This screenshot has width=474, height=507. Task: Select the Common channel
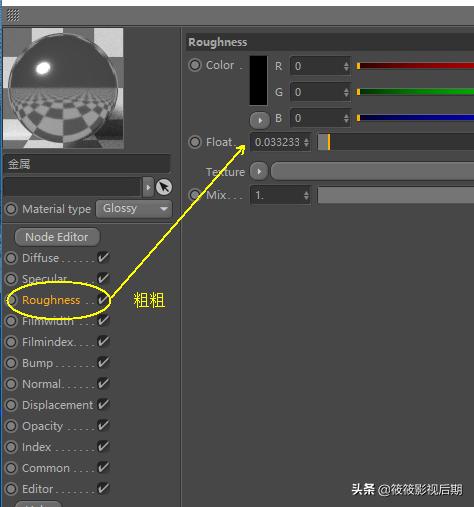tap(46, 468)
